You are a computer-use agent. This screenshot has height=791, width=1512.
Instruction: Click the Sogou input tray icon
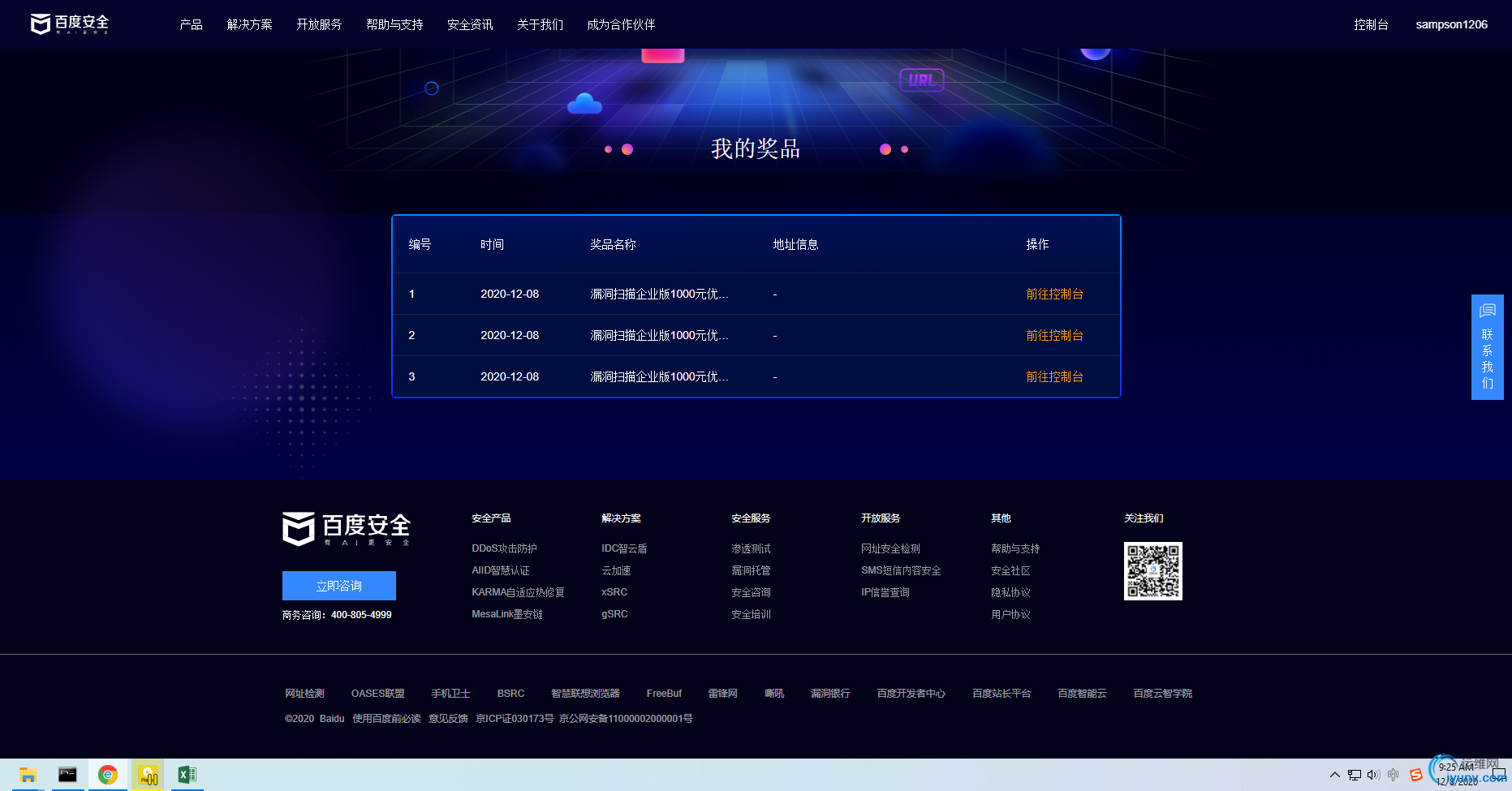click(1416, 775)
